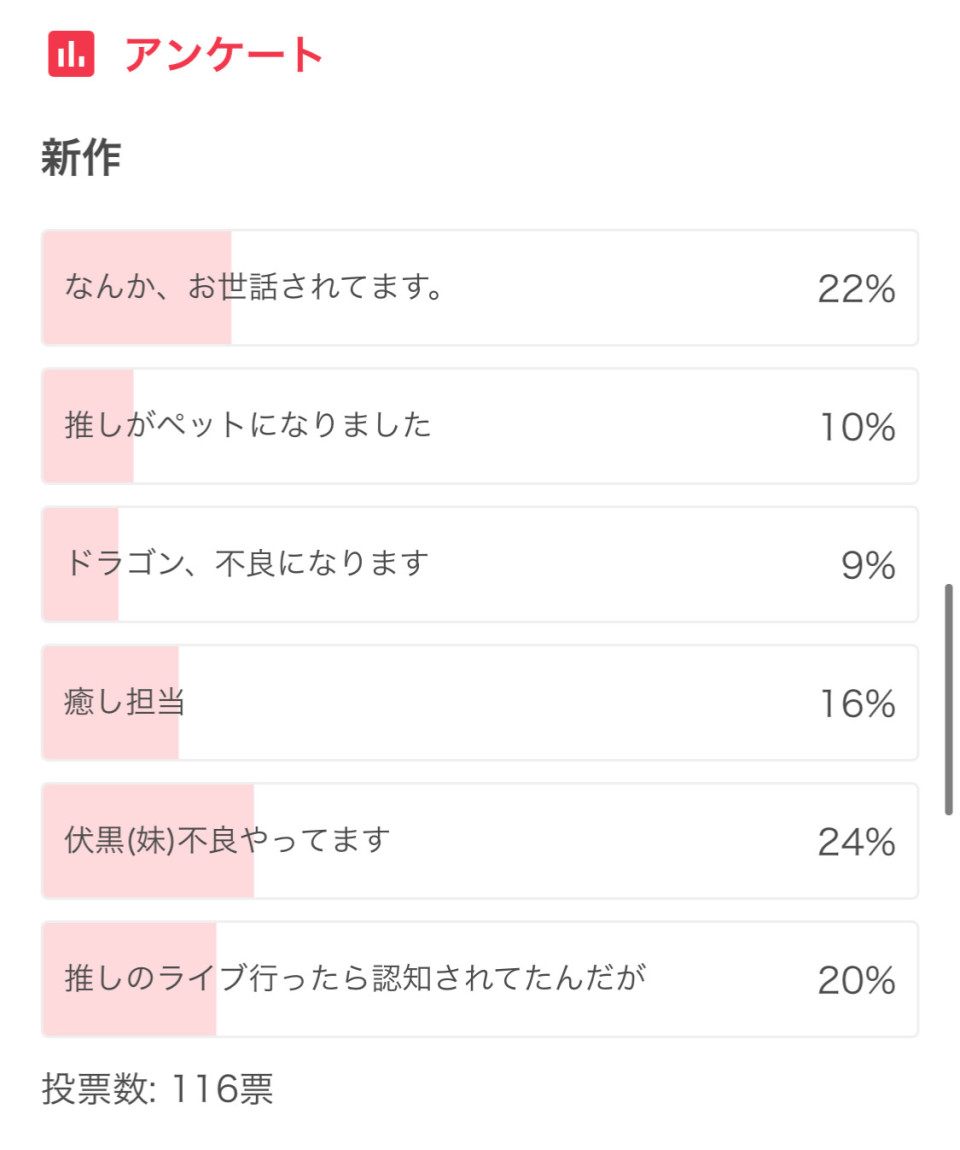The height and width of the screenshot is (1150, 960).
Task: Click the 新作 poll title
Action: tap(81, 157)
